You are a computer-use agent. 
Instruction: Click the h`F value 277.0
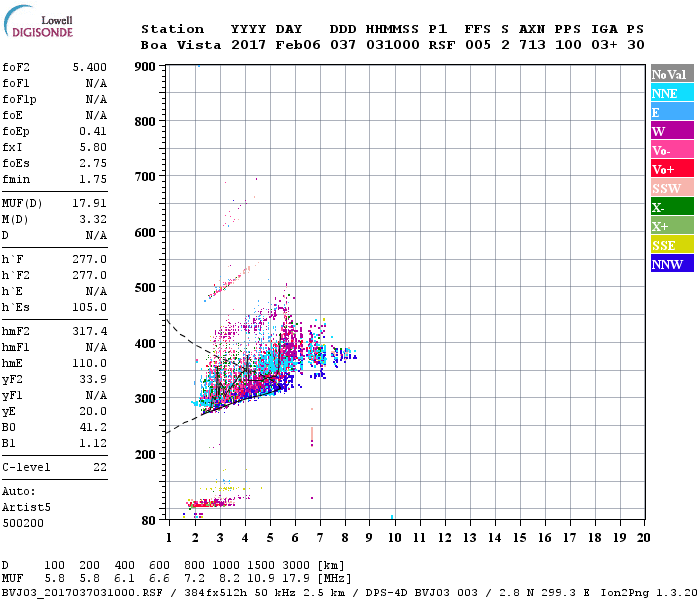coord(90,259)
